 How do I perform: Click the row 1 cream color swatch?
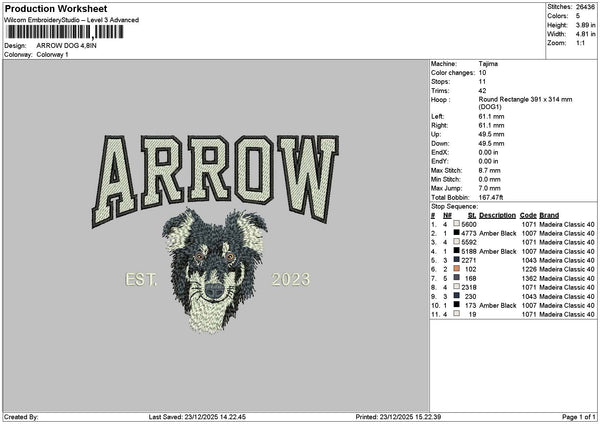pyautogui.click(x=457, y=223)
